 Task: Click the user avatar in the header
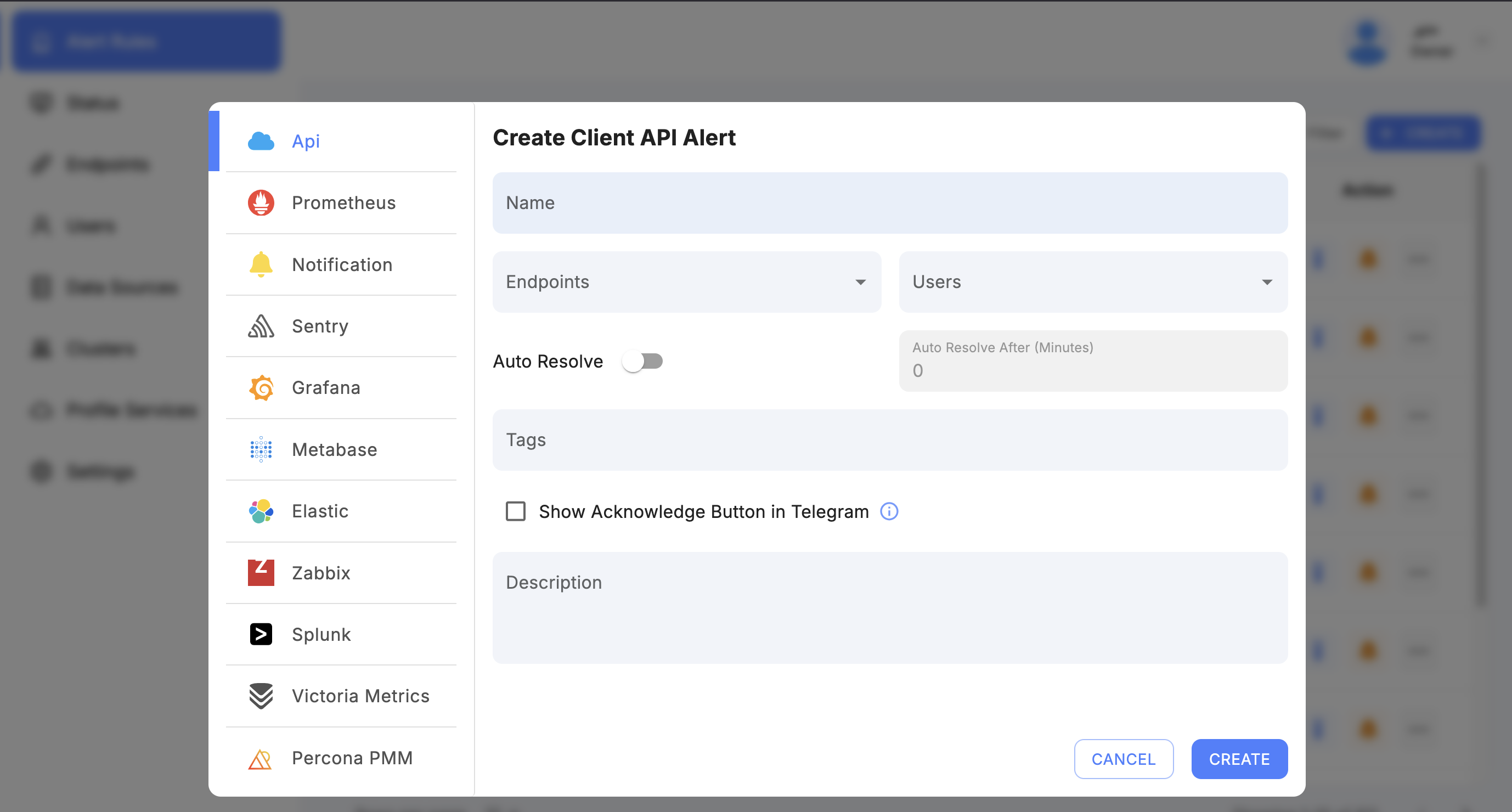[x=1367, y=42]
